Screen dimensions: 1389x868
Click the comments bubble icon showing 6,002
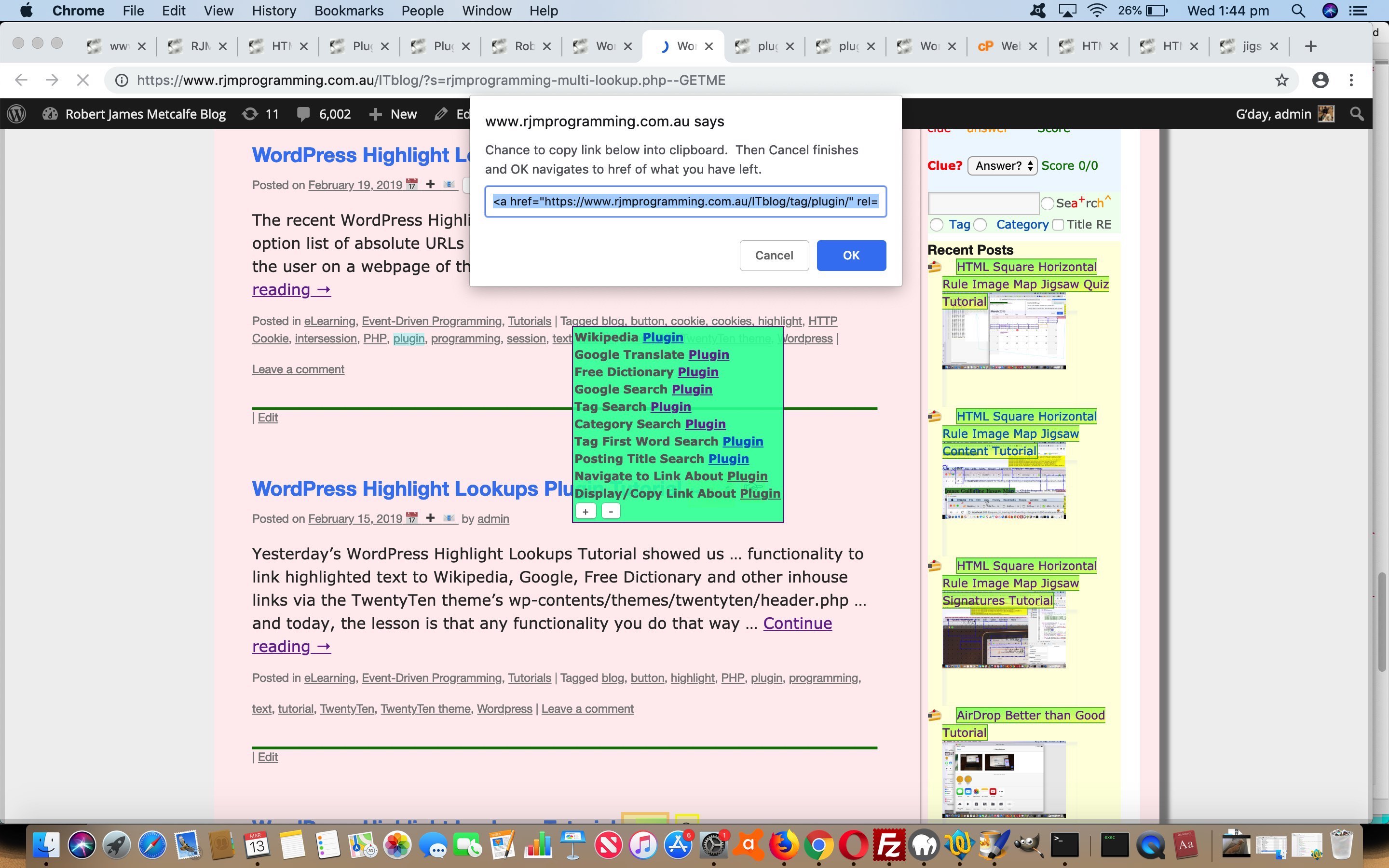[x=303, y=114]
